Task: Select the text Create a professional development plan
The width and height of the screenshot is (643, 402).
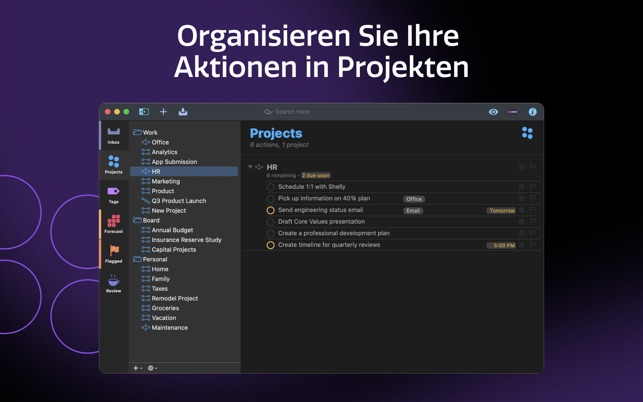Action: [x=333, y=233]
